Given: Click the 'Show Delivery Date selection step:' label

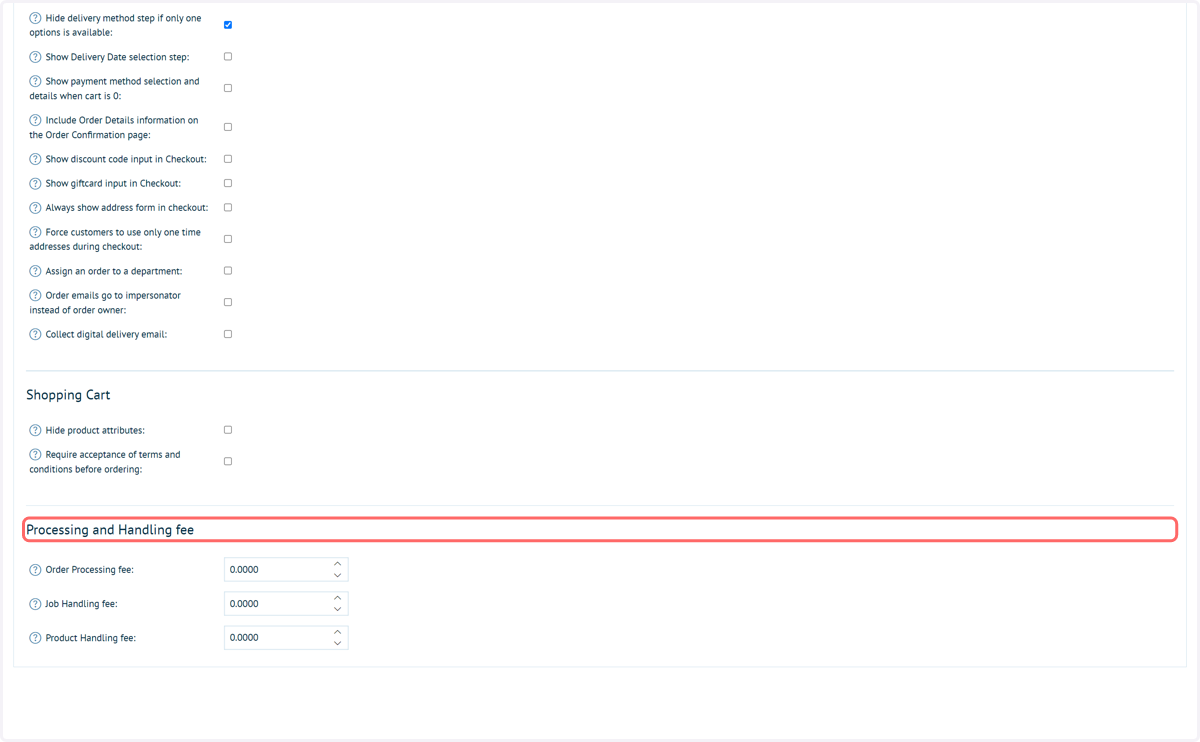Looking at the screenshot, I should [117, 57].
